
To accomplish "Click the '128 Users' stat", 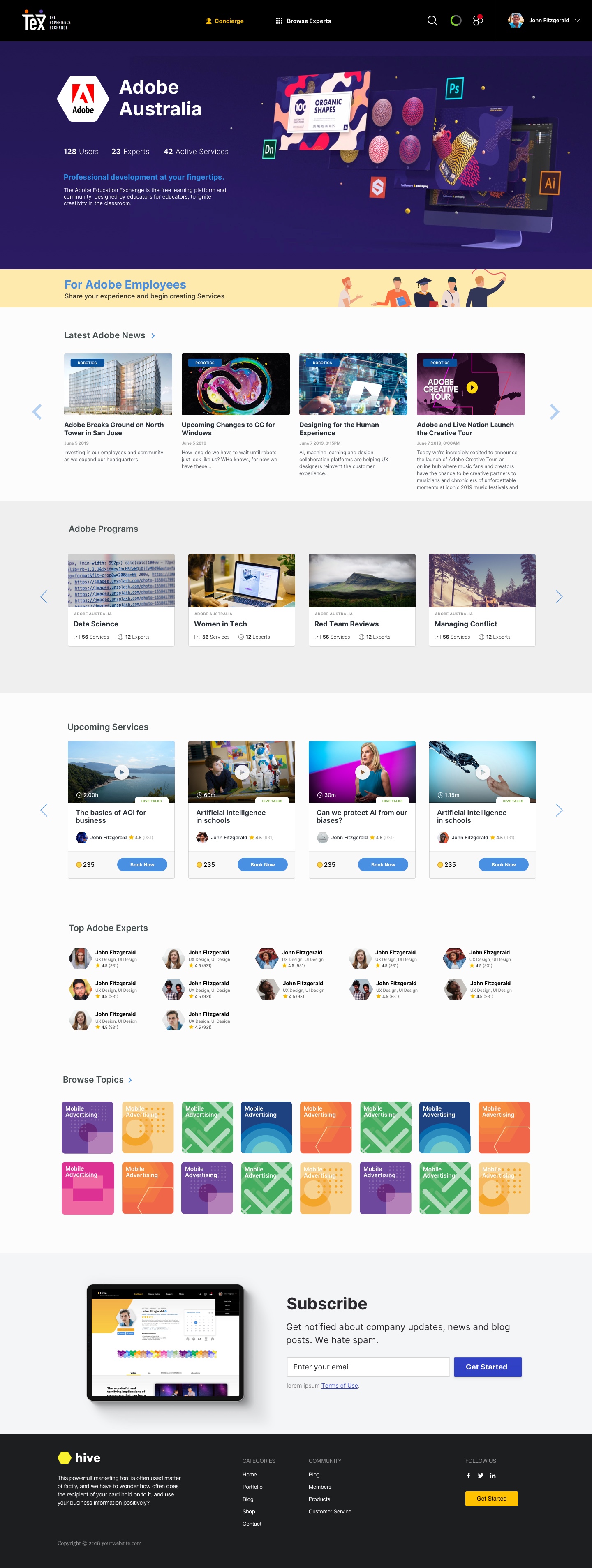I will coord(81,152).
